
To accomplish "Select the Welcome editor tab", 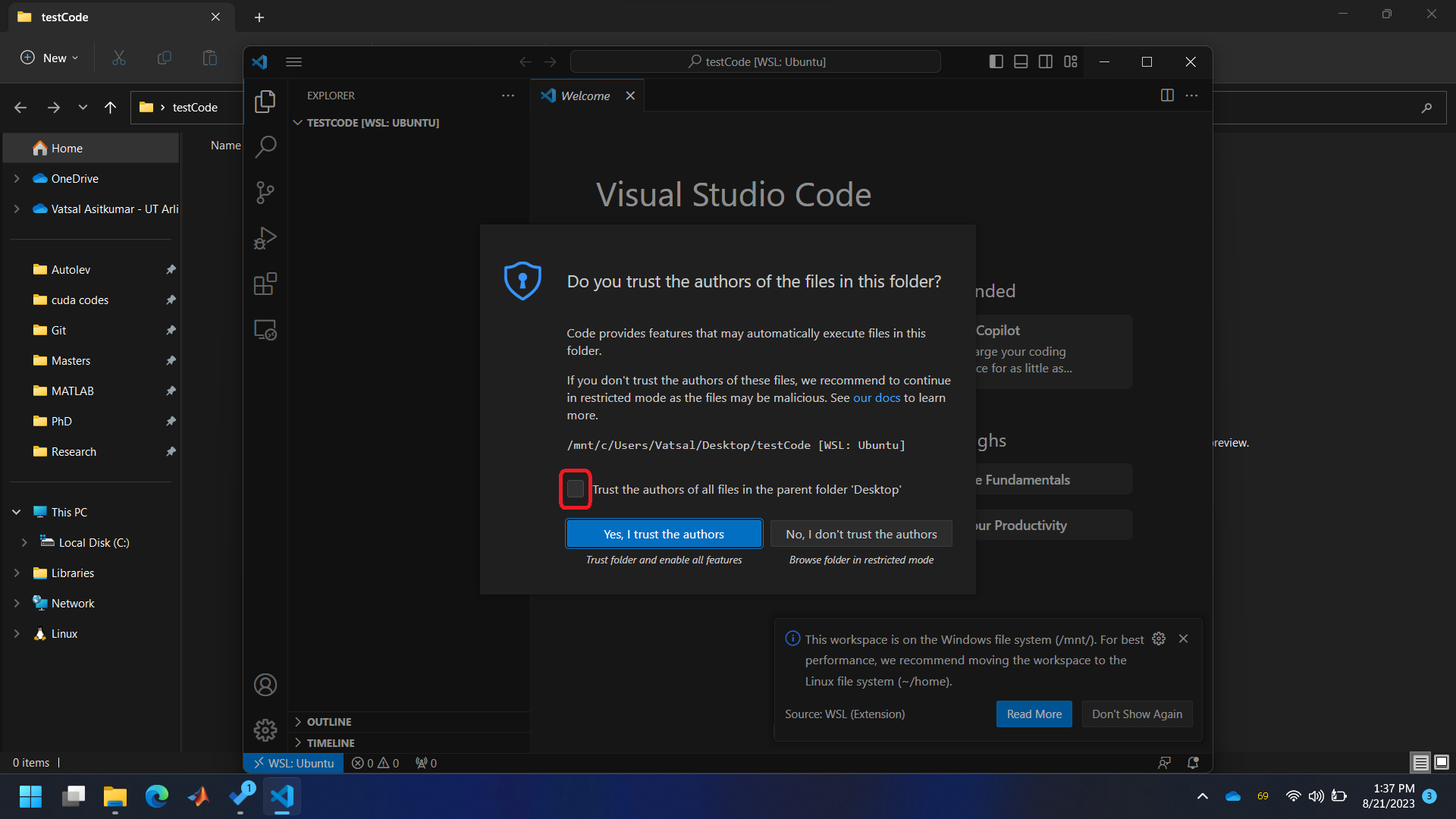I will [585, 96].
